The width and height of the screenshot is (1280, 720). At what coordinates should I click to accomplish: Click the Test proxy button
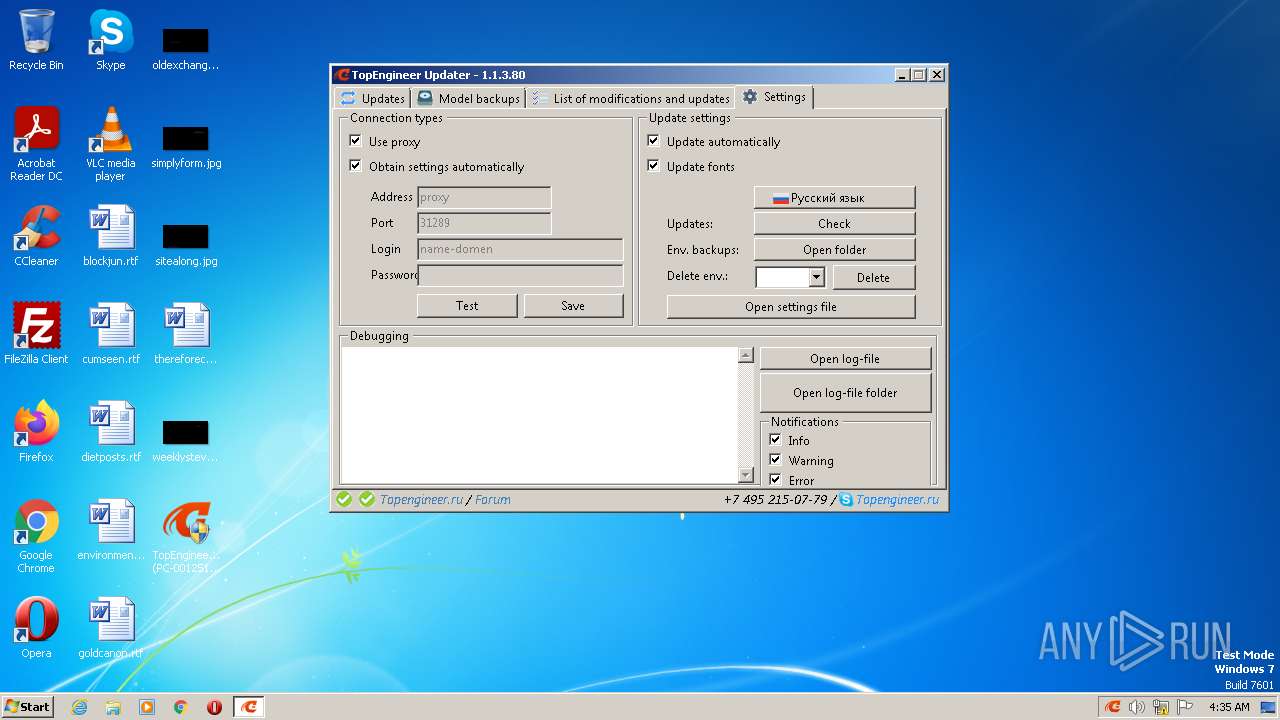point(467,305)
